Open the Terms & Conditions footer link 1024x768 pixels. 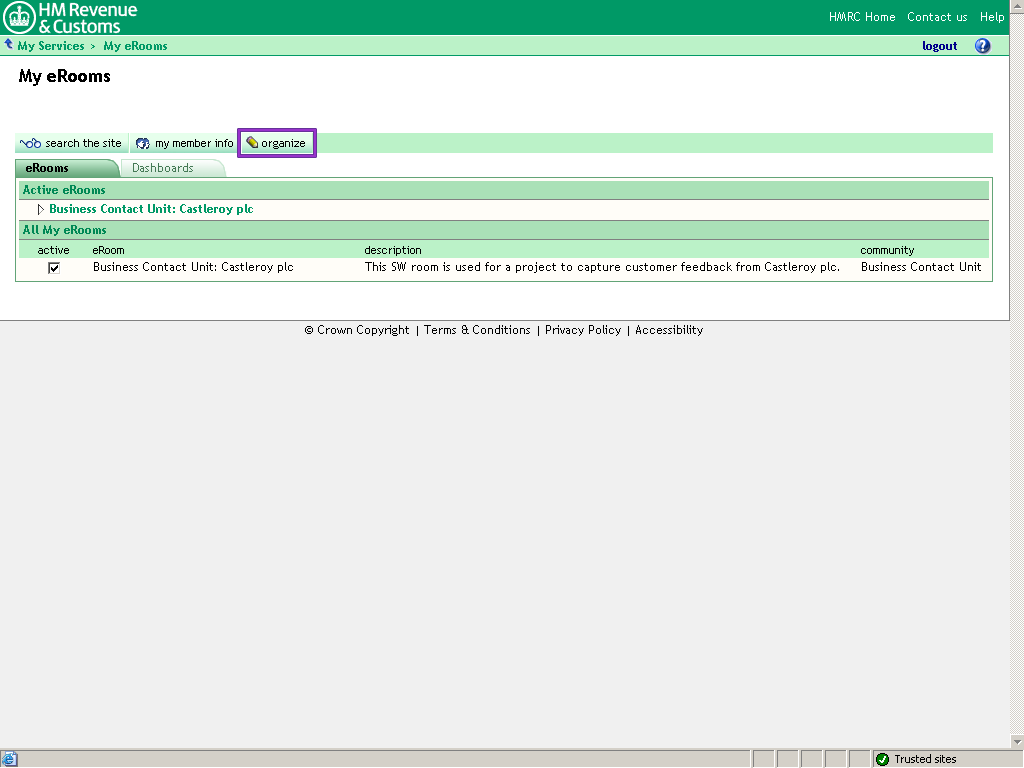pos(477,330)
